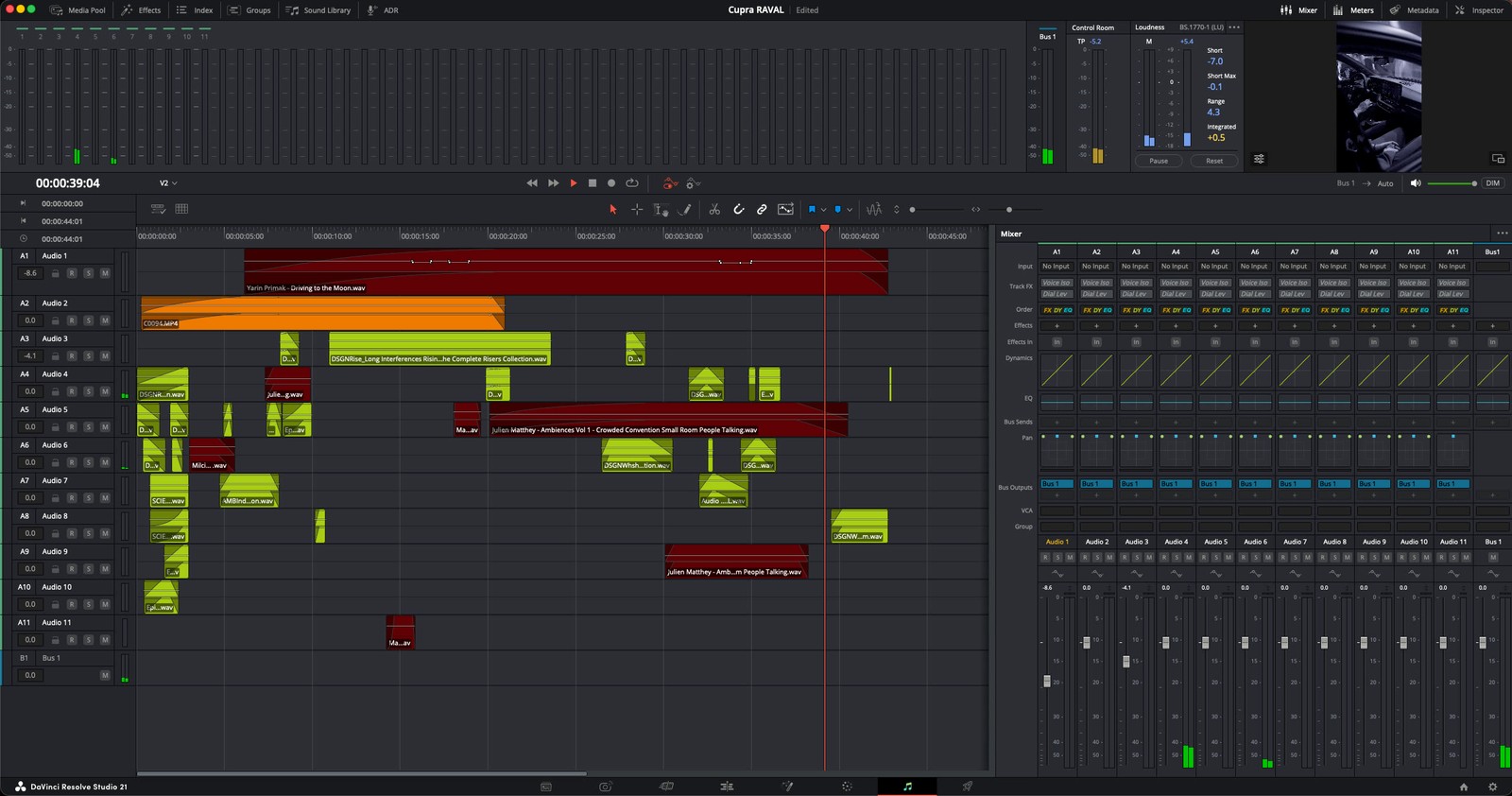Screen dimensions: 1512x796
Task: Toggle loop playback icon
Action: point(632,183)
